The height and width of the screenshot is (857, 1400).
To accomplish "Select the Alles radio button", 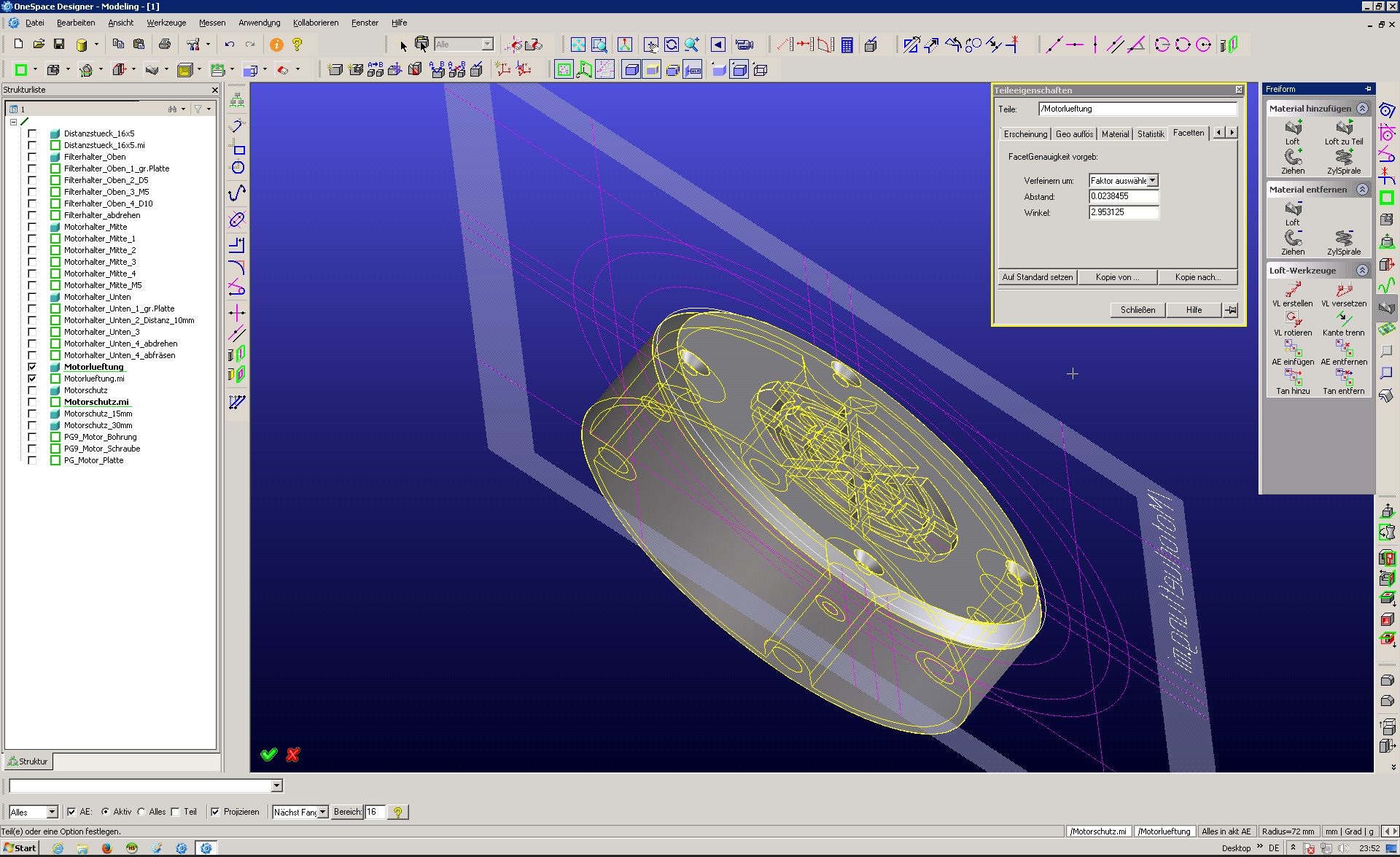I will [141, 812].
